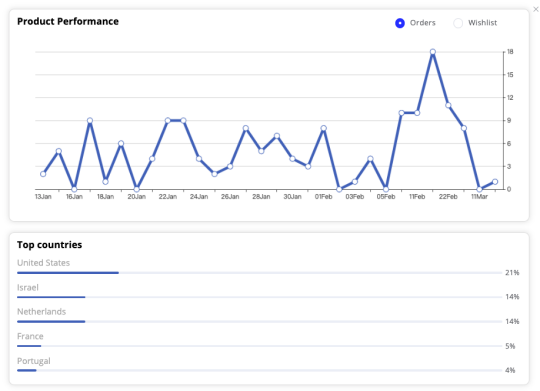Click the 11Mar zero-value data point

[479, 189]
